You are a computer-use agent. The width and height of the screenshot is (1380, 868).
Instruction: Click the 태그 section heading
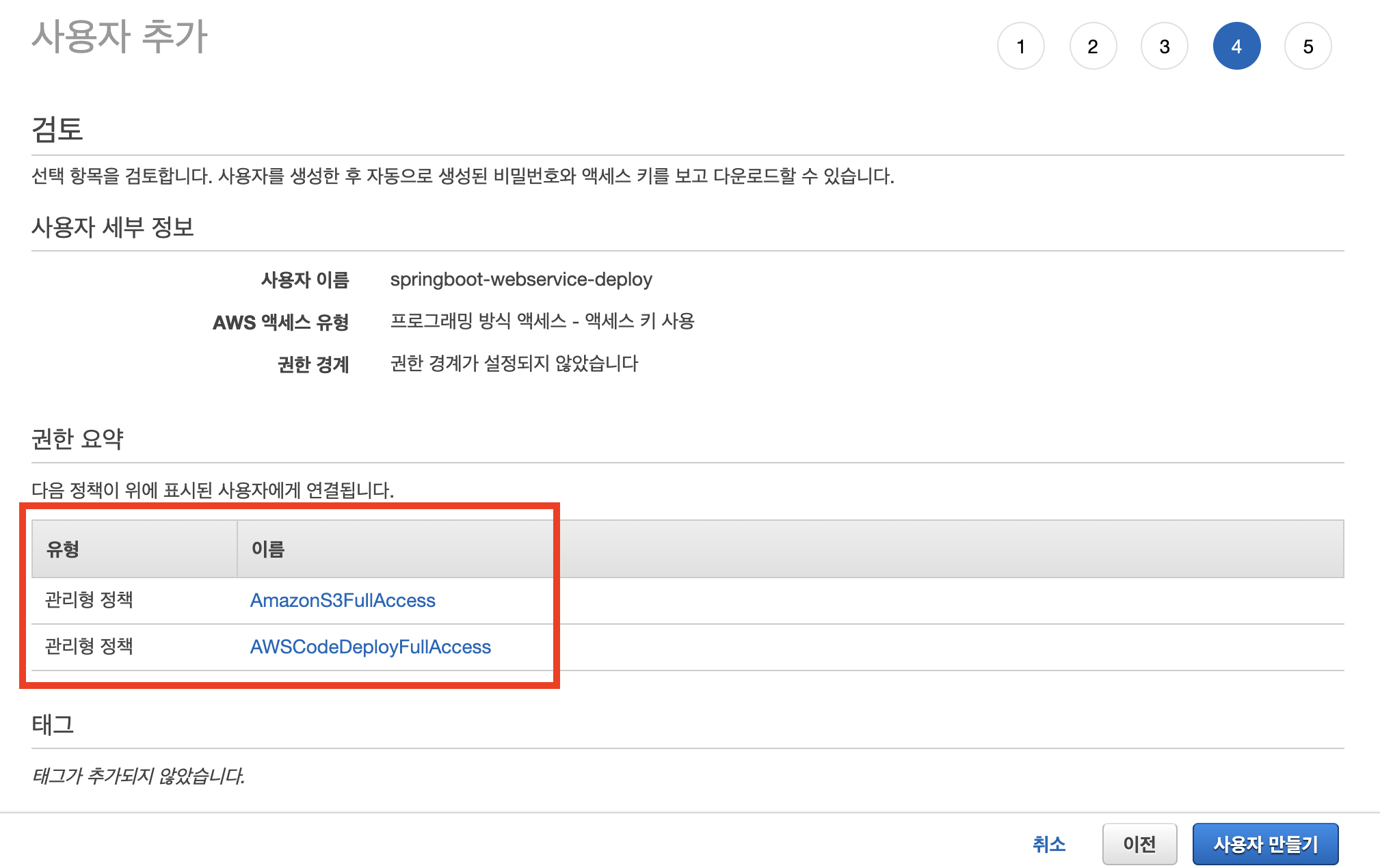[x=53, y=724]
